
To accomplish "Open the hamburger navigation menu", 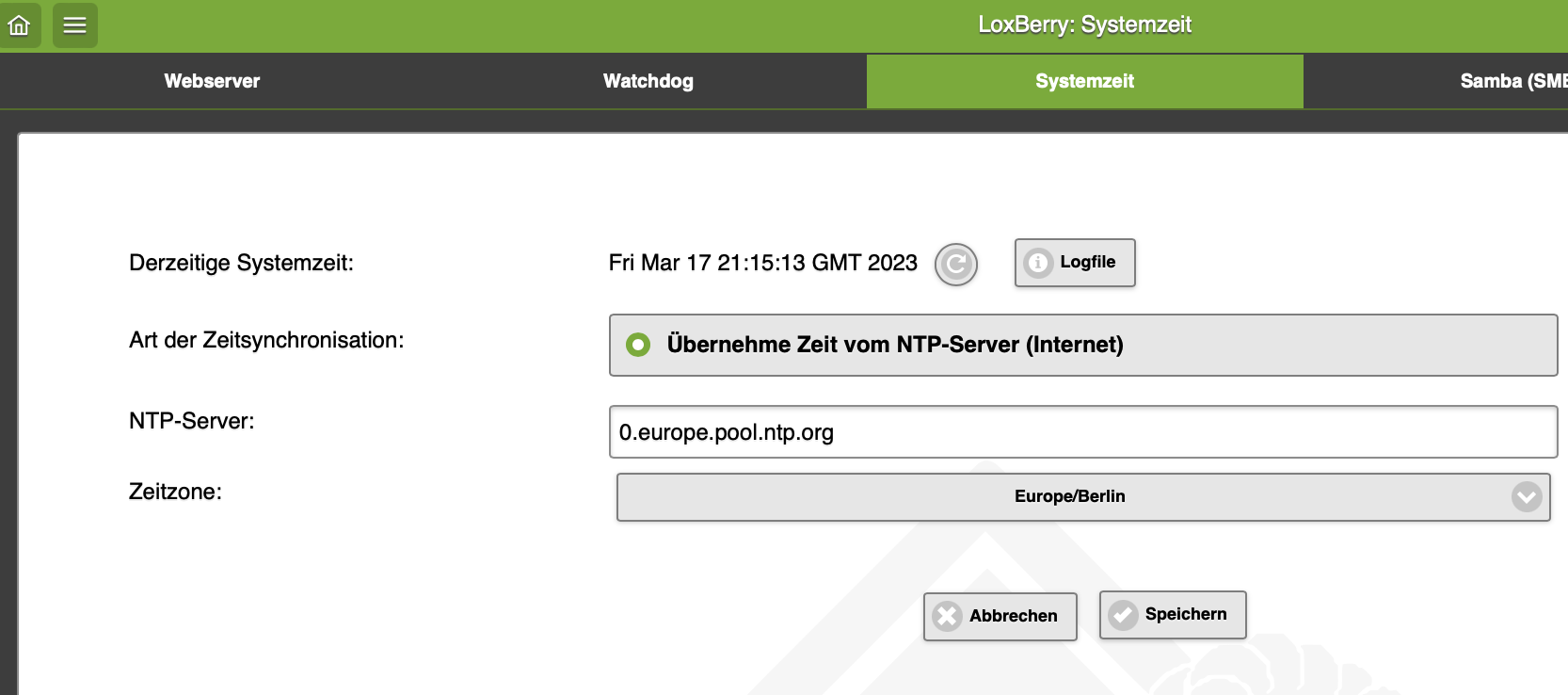I will [x=75, y=25].
